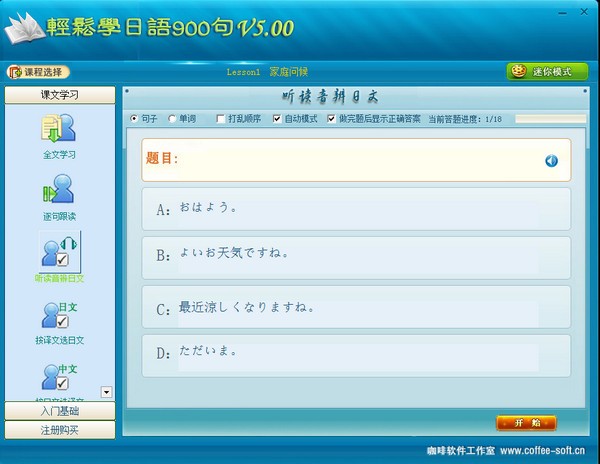This screenshot has height=464, width=600.
Task: Click the 当前答题进度 1/18 progress text
Action: 465,119
